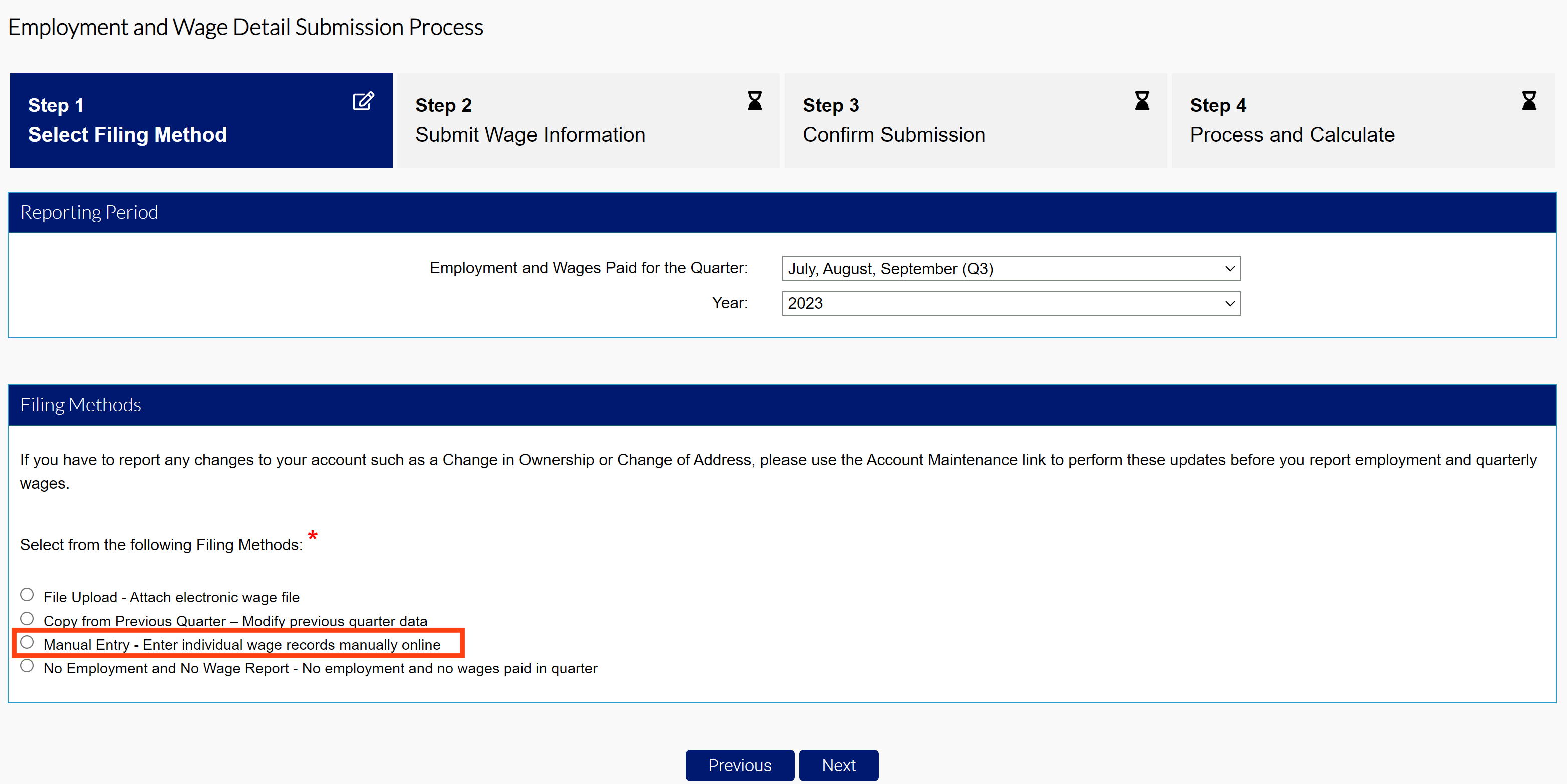Open the Year dropdown
This screenshot has width=1567, height=784.
click(1011, 303)
